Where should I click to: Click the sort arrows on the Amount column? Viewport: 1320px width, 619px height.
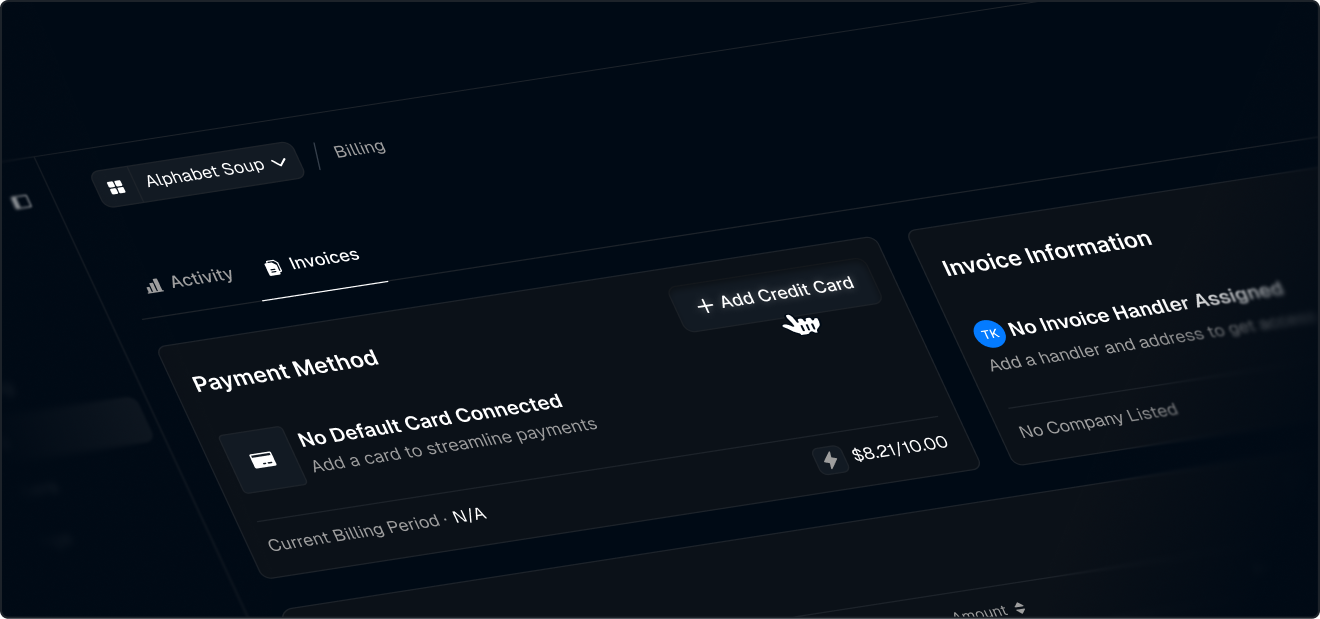(1021, 608)
